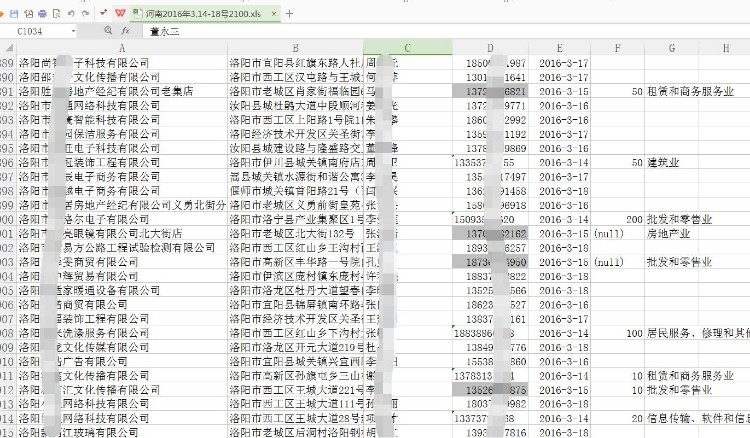Click the zoom magnifier icon beside formula bar
750x438 pixels.
click(108, 31)
